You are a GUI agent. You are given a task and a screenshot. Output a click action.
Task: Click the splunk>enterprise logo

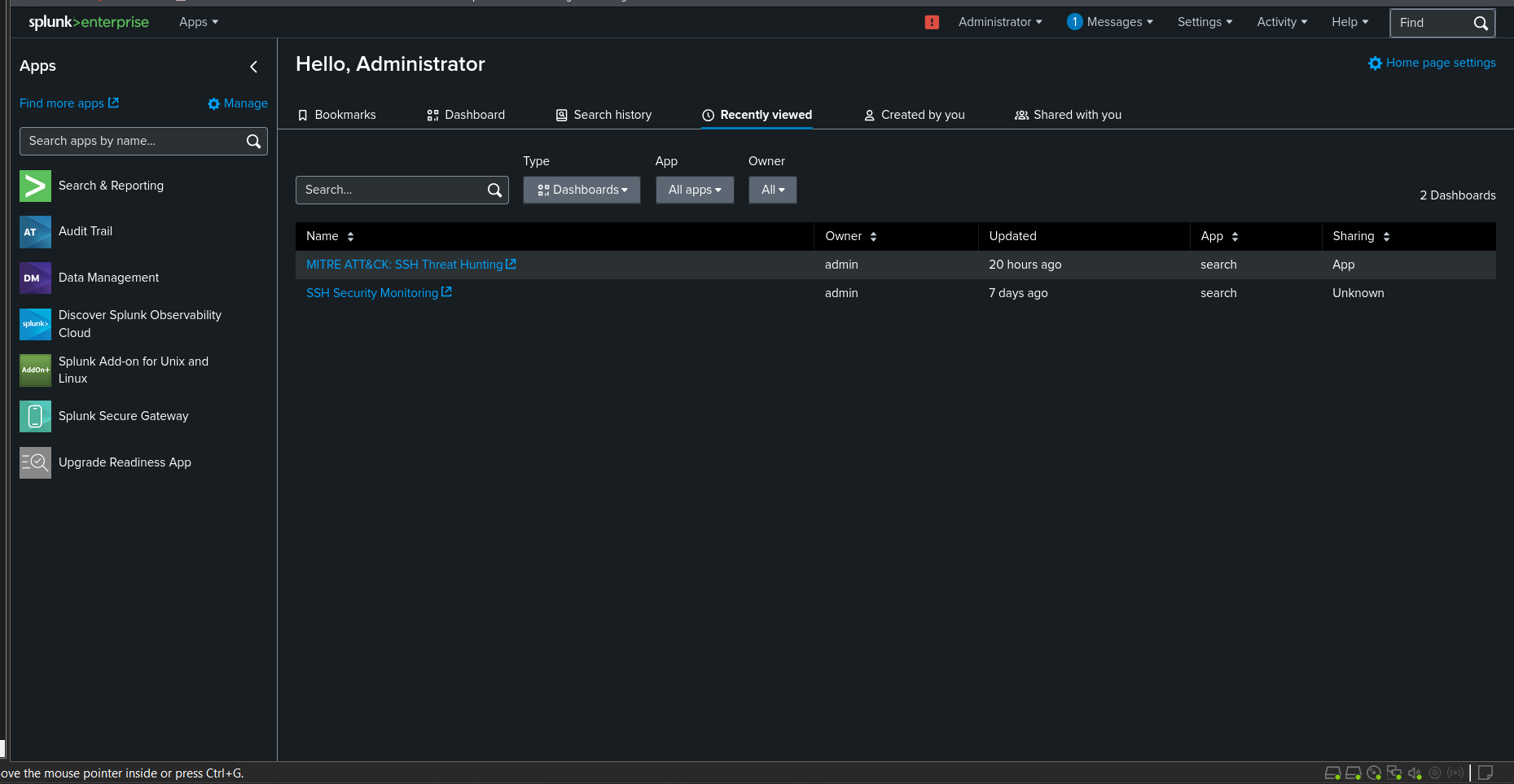point(89,22)
